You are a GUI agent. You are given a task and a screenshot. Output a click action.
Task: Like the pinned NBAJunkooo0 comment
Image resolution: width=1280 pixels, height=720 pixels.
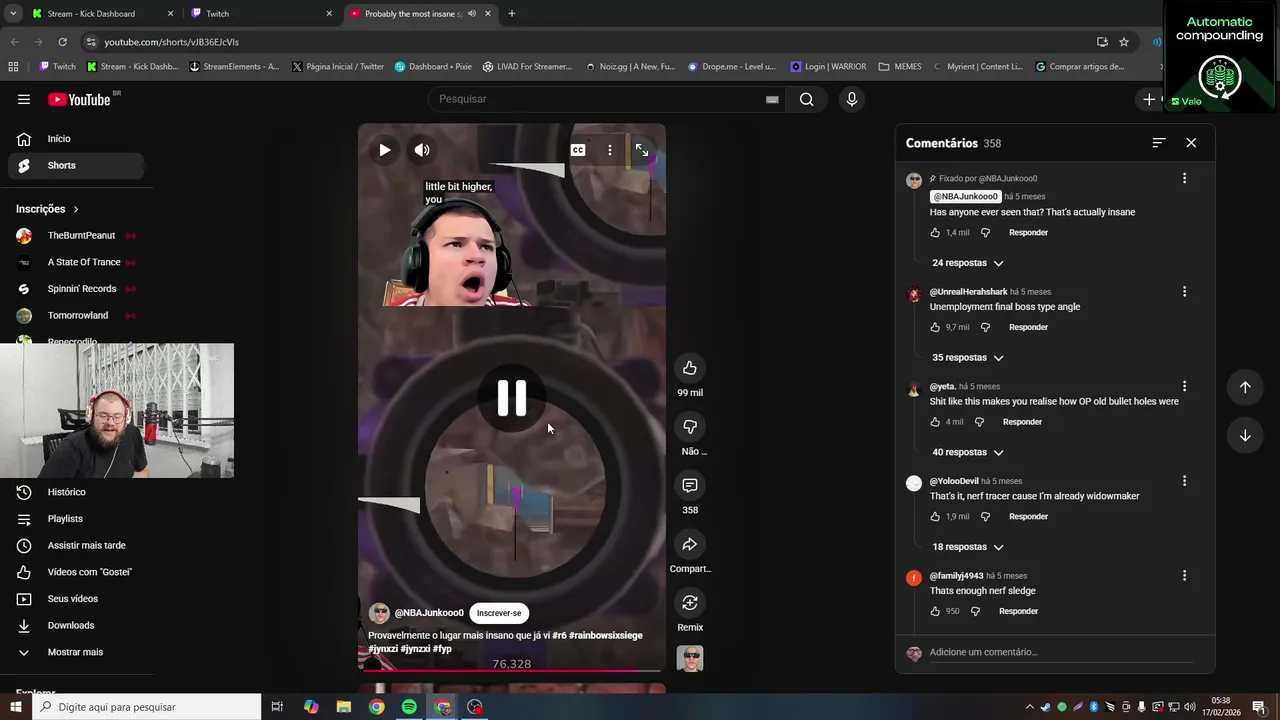pos(935,233)
